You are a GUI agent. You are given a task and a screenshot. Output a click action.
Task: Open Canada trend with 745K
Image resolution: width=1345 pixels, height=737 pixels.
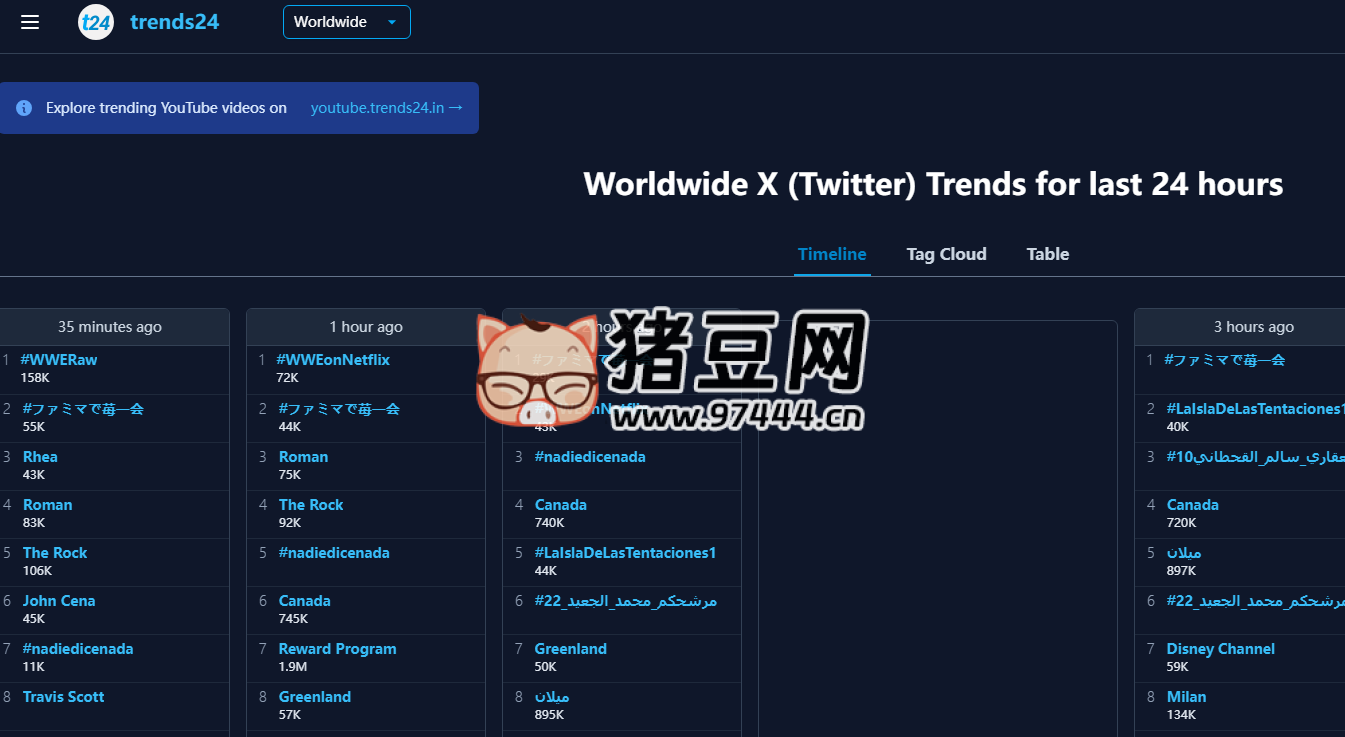(304, 601)
